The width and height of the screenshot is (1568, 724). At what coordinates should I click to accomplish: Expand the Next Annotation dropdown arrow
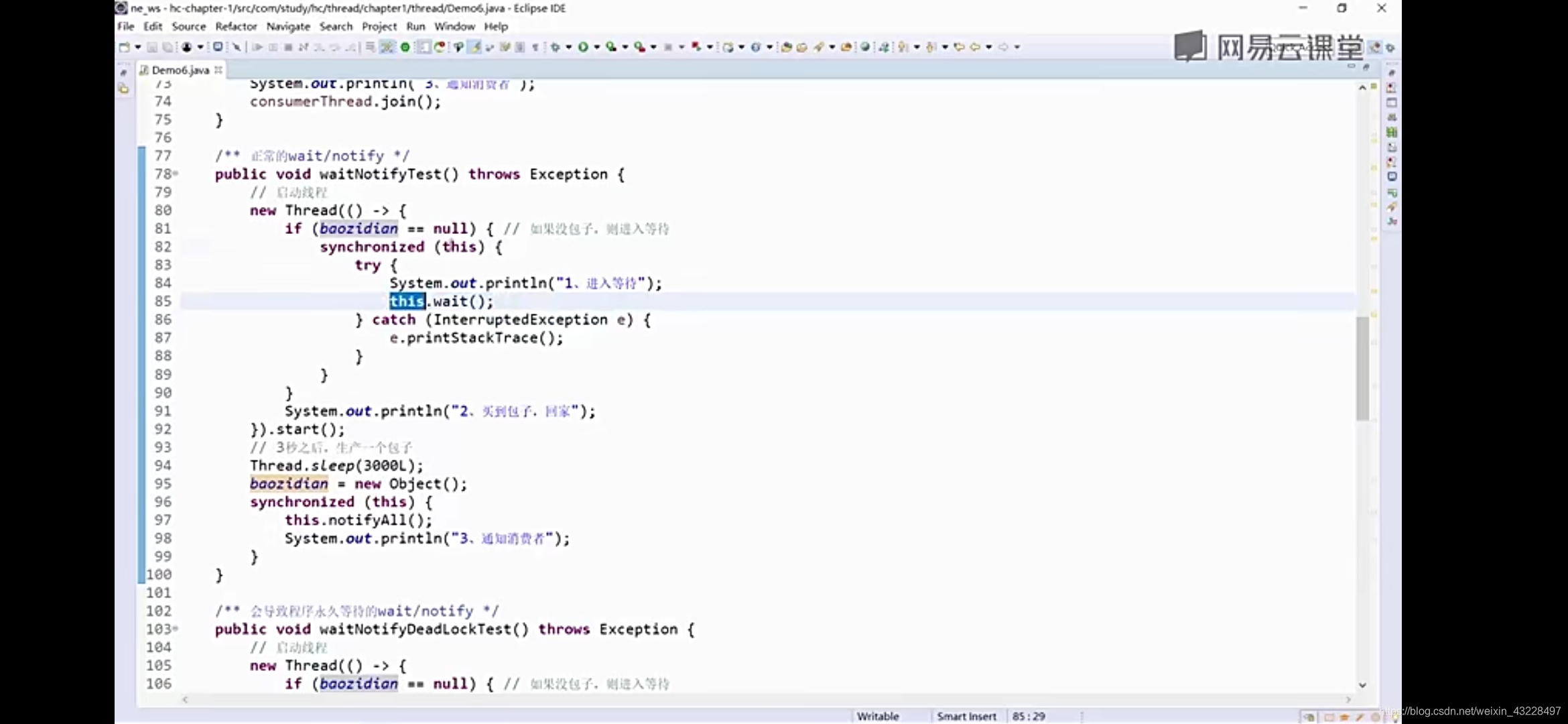coord(917,47)
